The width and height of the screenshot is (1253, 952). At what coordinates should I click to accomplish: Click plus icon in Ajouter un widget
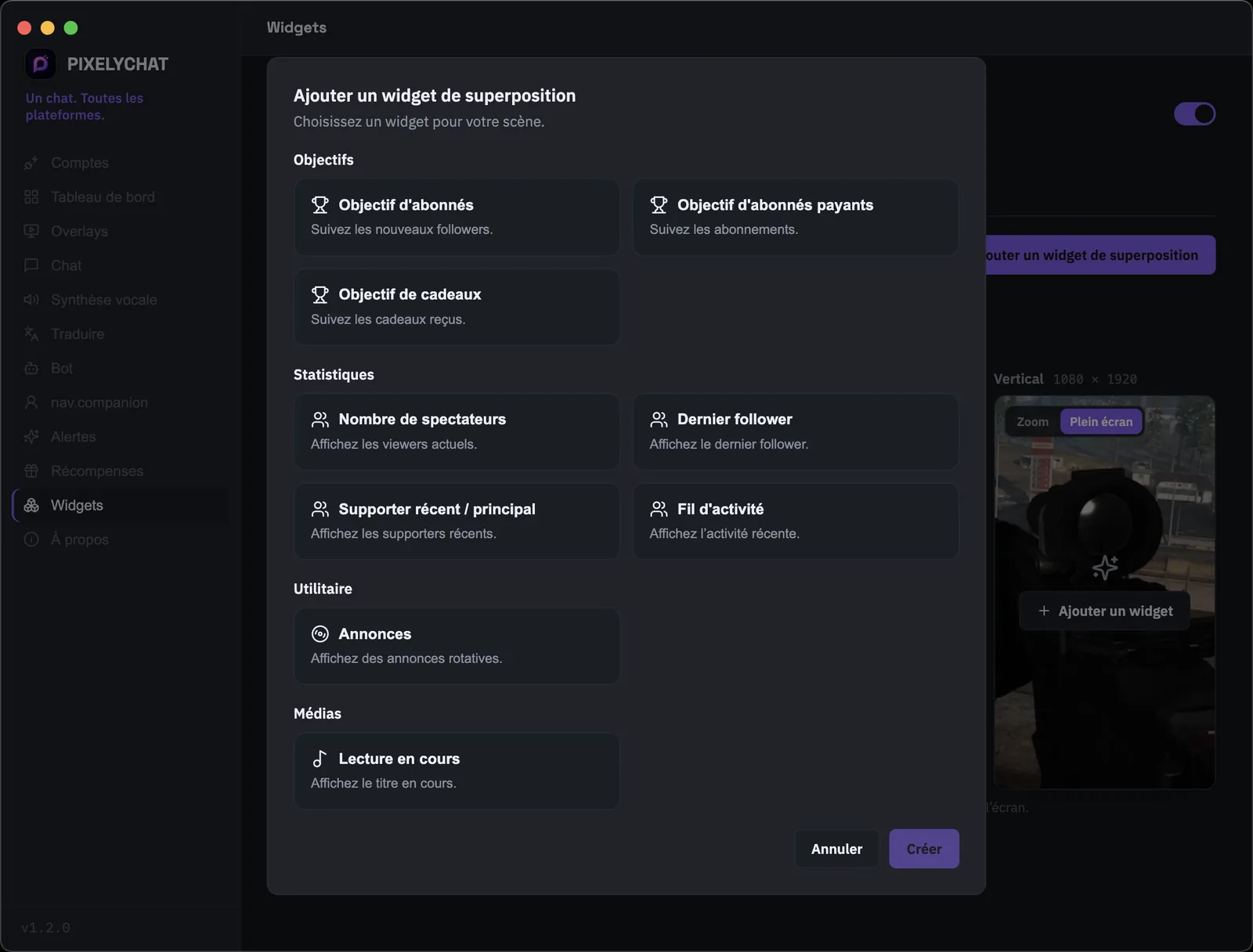pos(1044,611)
